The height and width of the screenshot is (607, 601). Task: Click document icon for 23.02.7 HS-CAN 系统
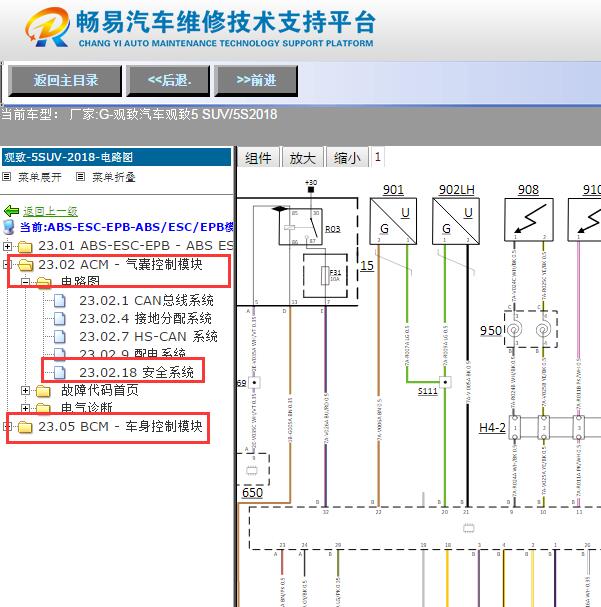[x=60, y=336]
